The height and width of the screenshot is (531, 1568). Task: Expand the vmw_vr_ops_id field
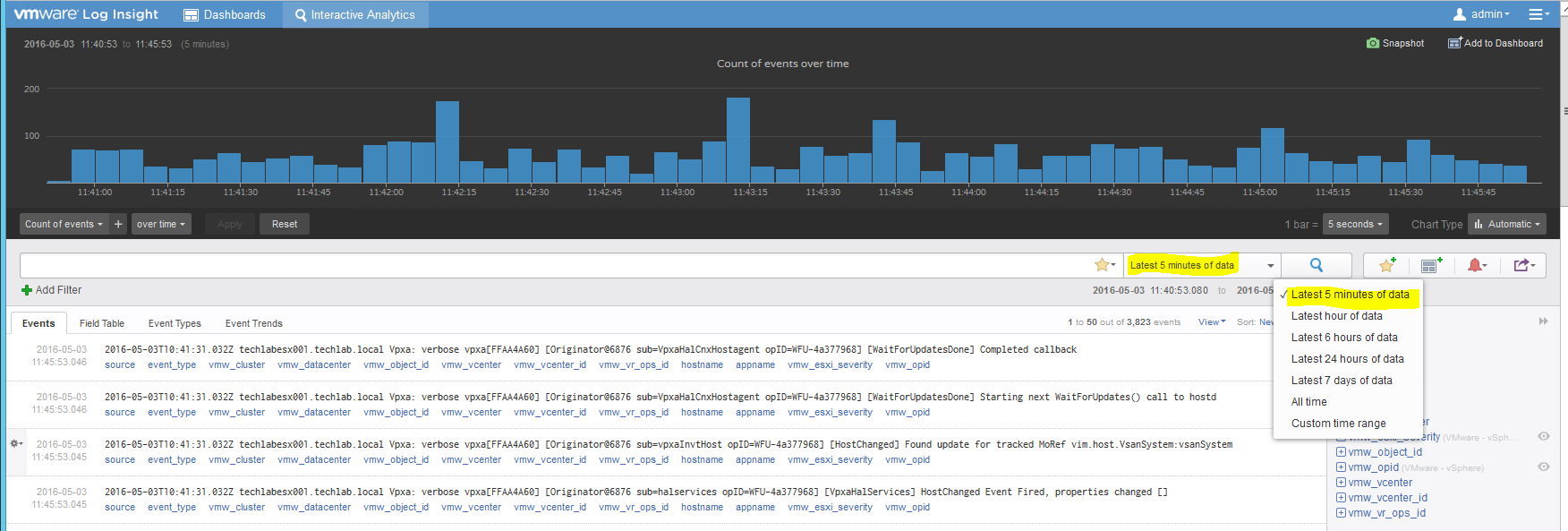click(x=1341, y=513)
